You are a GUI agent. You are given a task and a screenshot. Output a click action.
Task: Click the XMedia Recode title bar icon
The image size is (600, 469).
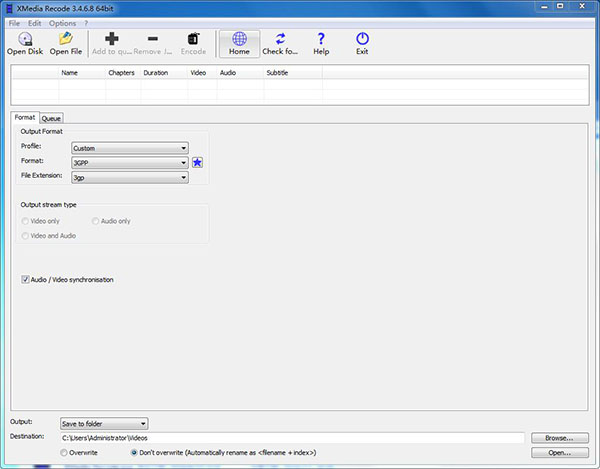pyautogui.click(x=7, y=7)
